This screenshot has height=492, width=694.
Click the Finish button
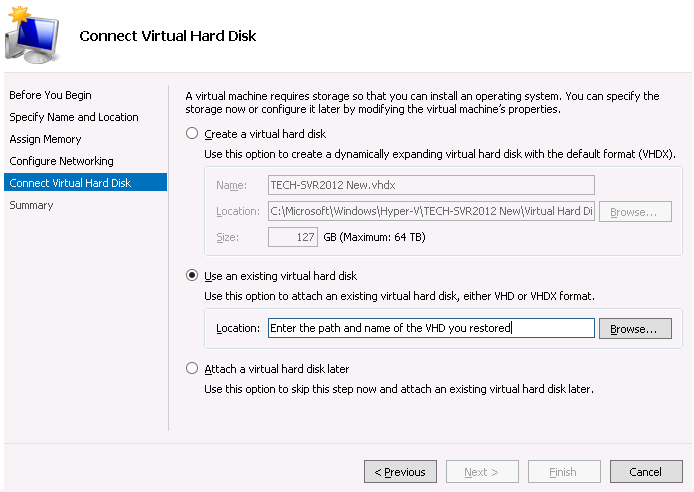[x=564, y=472]
